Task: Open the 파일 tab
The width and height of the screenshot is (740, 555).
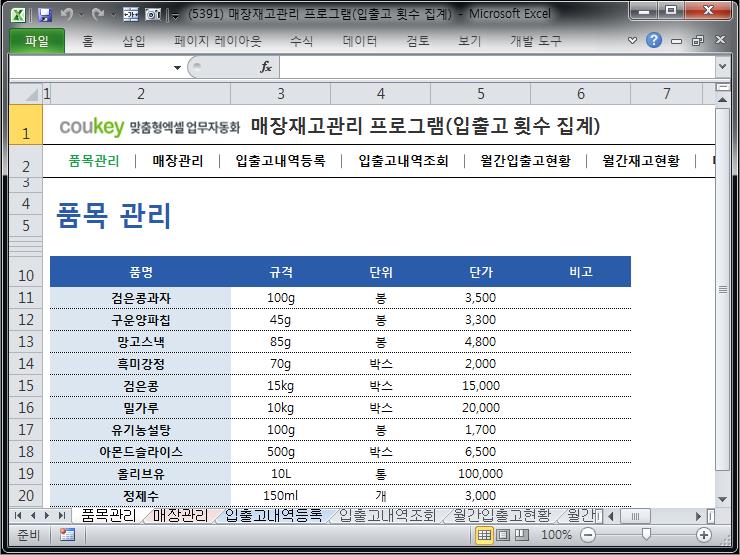Action: point(37,41)
